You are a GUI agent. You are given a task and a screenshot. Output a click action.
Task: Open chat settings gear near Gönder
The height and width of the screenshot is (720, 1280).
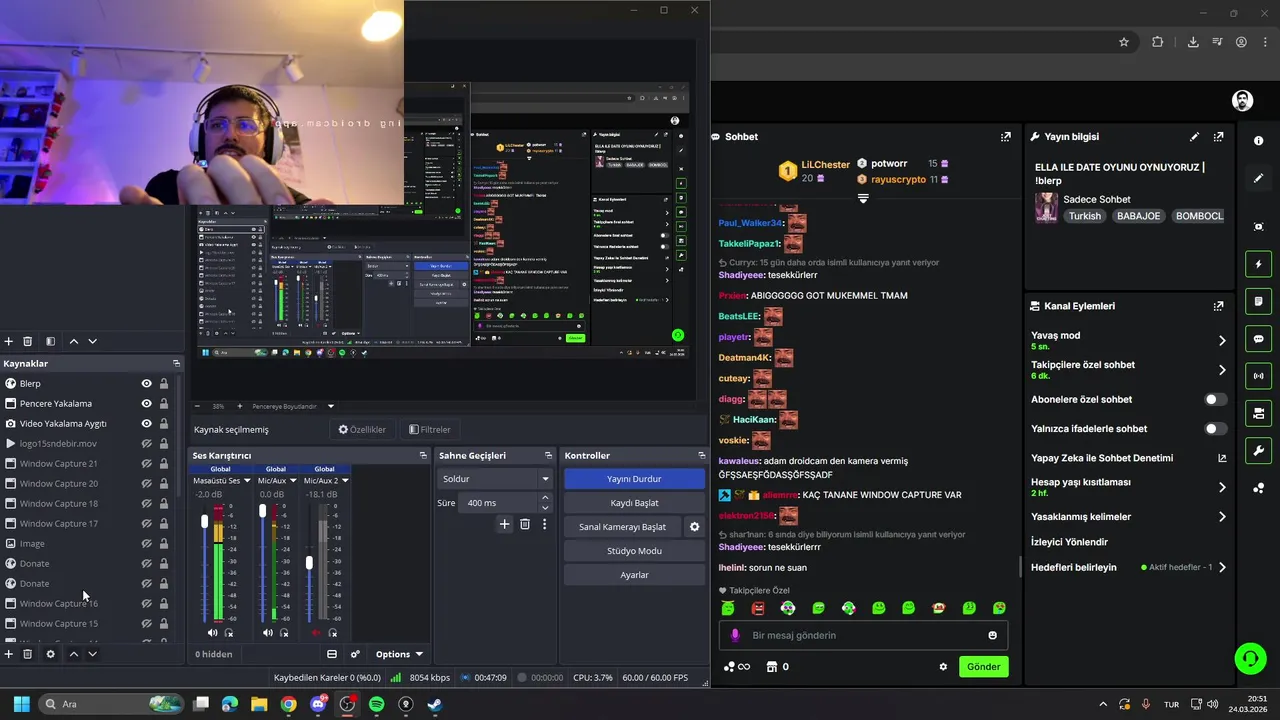click(x=942, y=667)
